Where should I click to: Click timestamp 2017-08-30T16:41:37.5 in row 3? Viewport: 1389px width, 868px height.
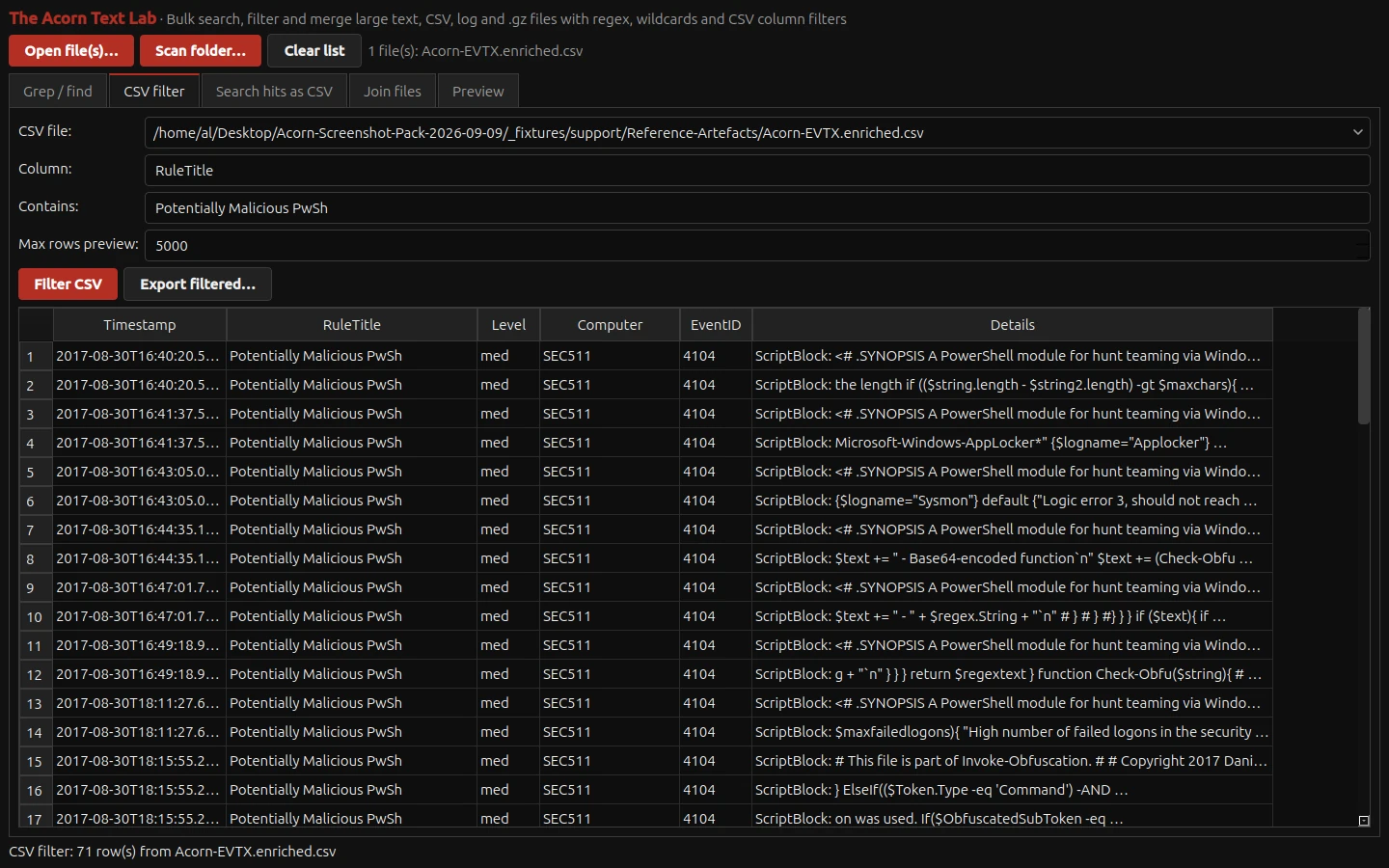(x=140, y=414)
